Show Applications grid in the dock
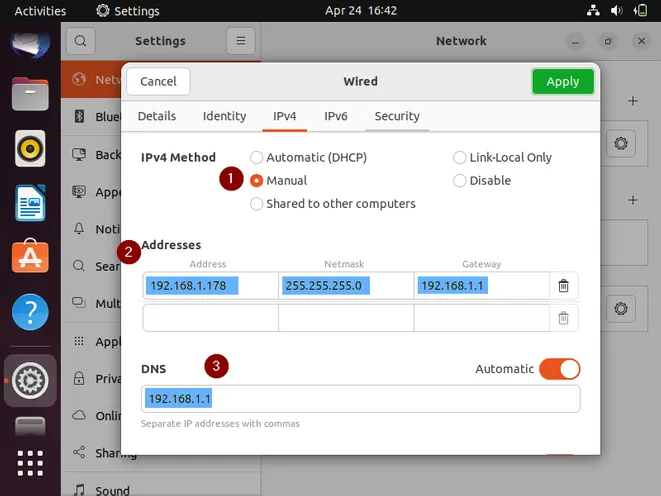This screenshot has height=496, width=661. (30, 465)
